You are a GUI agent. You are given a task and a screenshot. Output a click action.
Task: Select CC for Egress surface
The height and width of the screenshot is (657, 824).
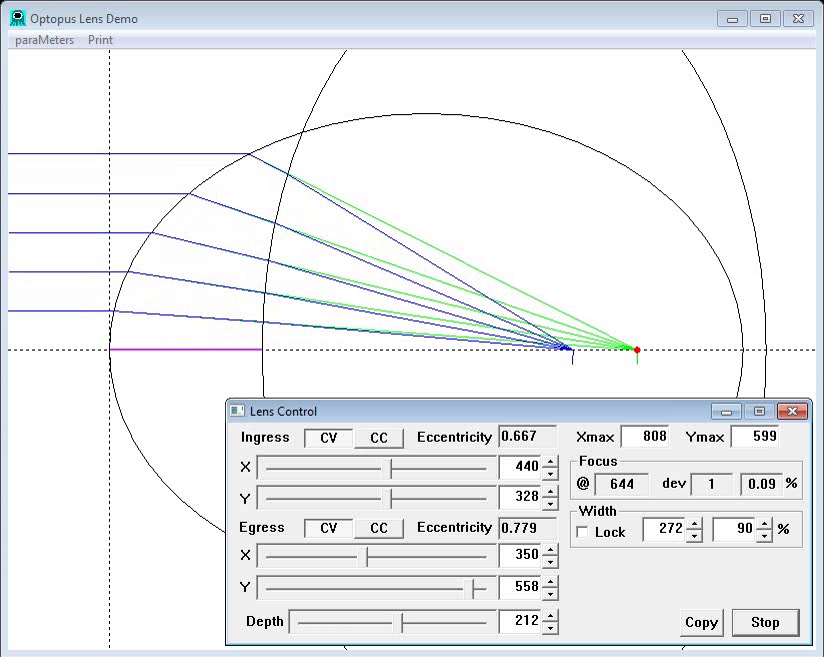coord(379,528)
